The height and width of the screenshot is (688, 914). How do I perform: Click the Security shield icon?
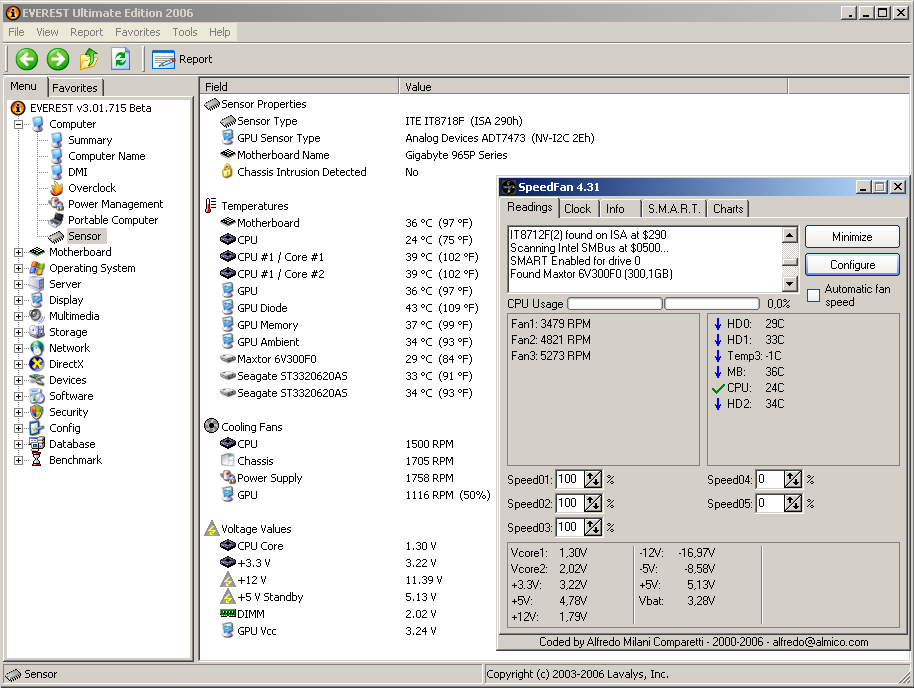(x=37, y=412)
